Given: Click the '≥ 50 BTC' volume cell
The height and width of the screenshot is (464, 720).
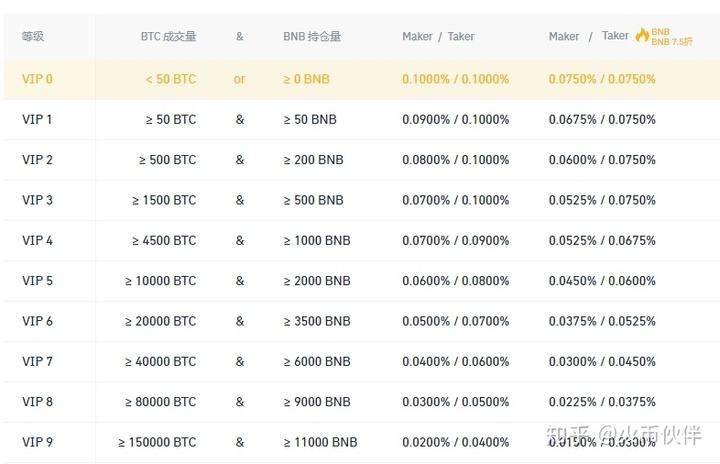Looking at the screenshot, I should click(x=171, y=119).
